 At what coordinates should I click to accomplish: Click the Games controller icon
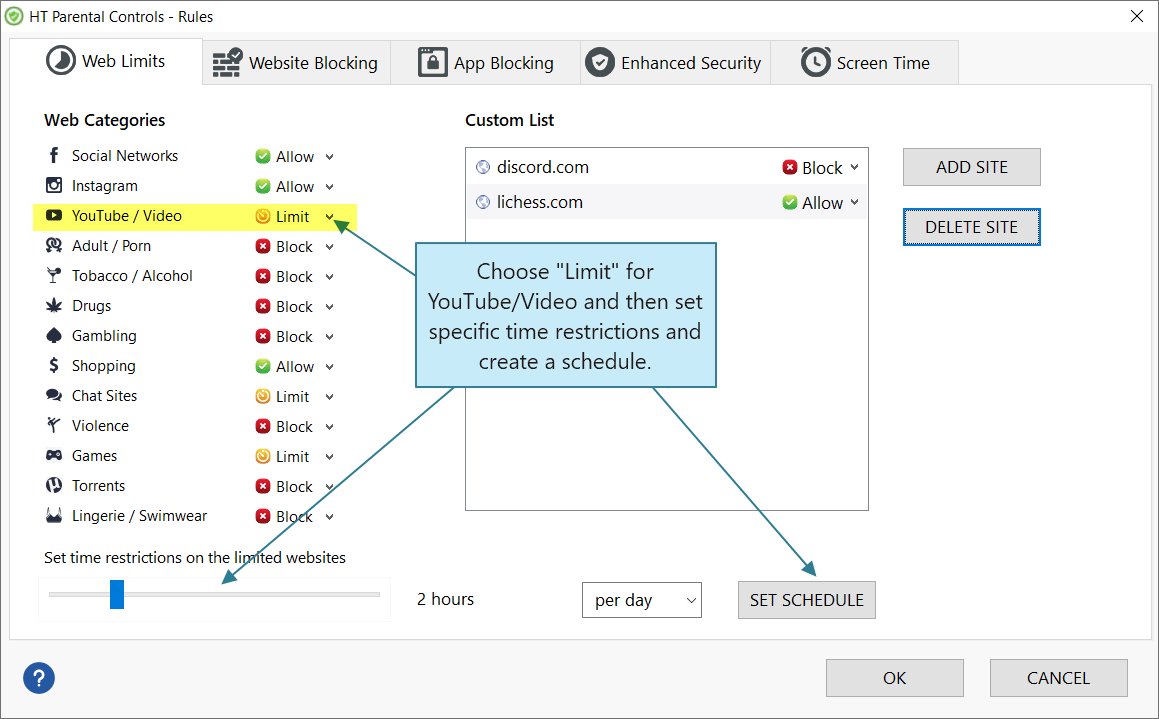point(54,455)
